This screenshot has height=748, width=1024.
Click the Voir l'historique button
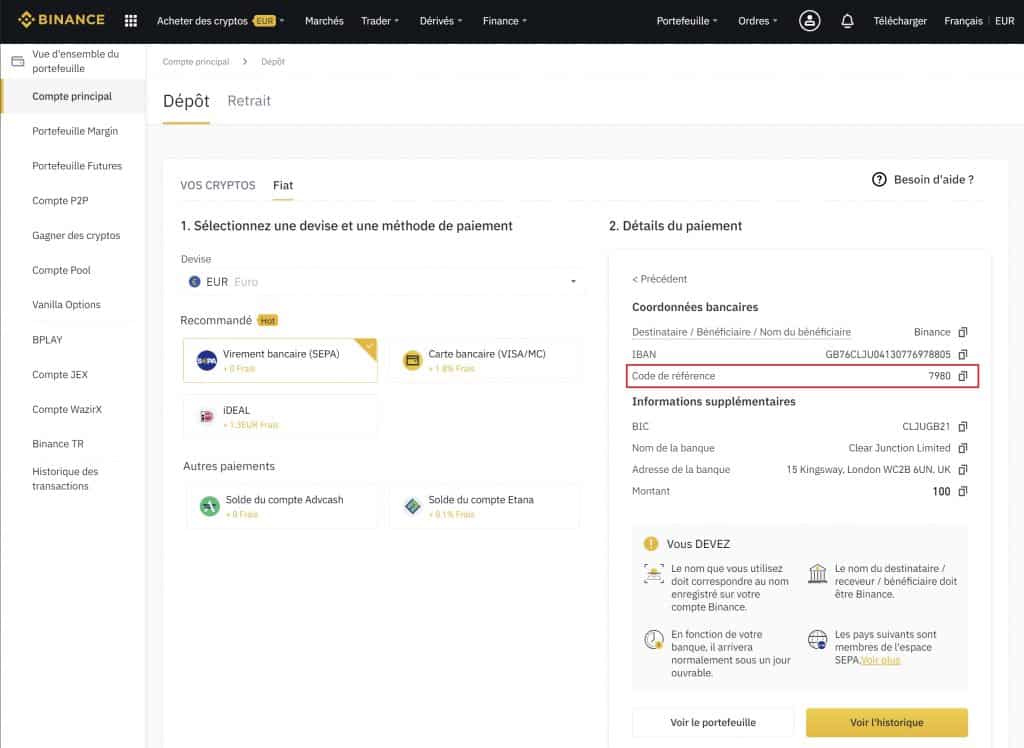[886, 722]
